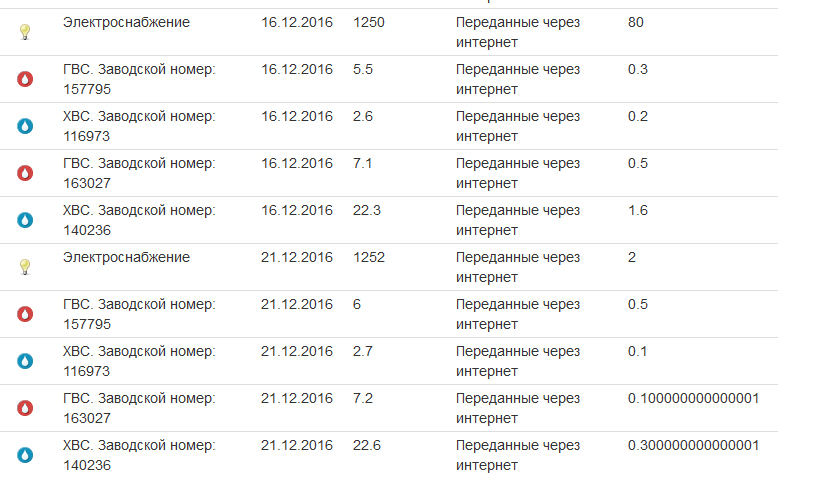Click the long value 0.300000000000001
This screenshot has width=816, height=491.
coord(694,445)
